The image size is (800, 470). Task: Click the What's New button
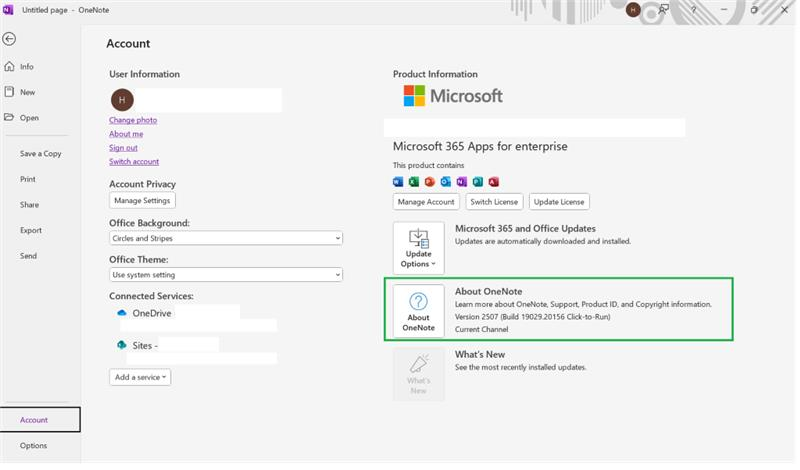pyautogui.click(x=419, y=375)
